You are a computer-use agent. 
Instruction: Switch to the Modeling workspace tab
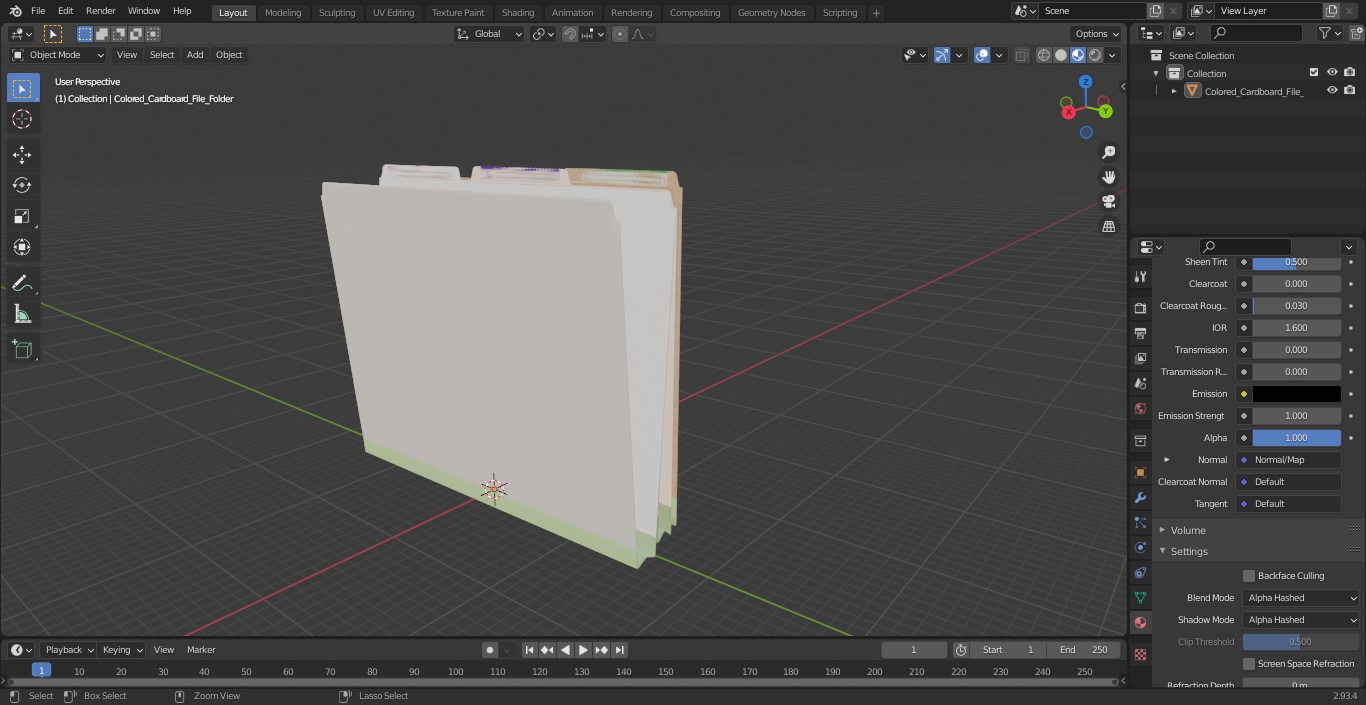coord(283,13)
